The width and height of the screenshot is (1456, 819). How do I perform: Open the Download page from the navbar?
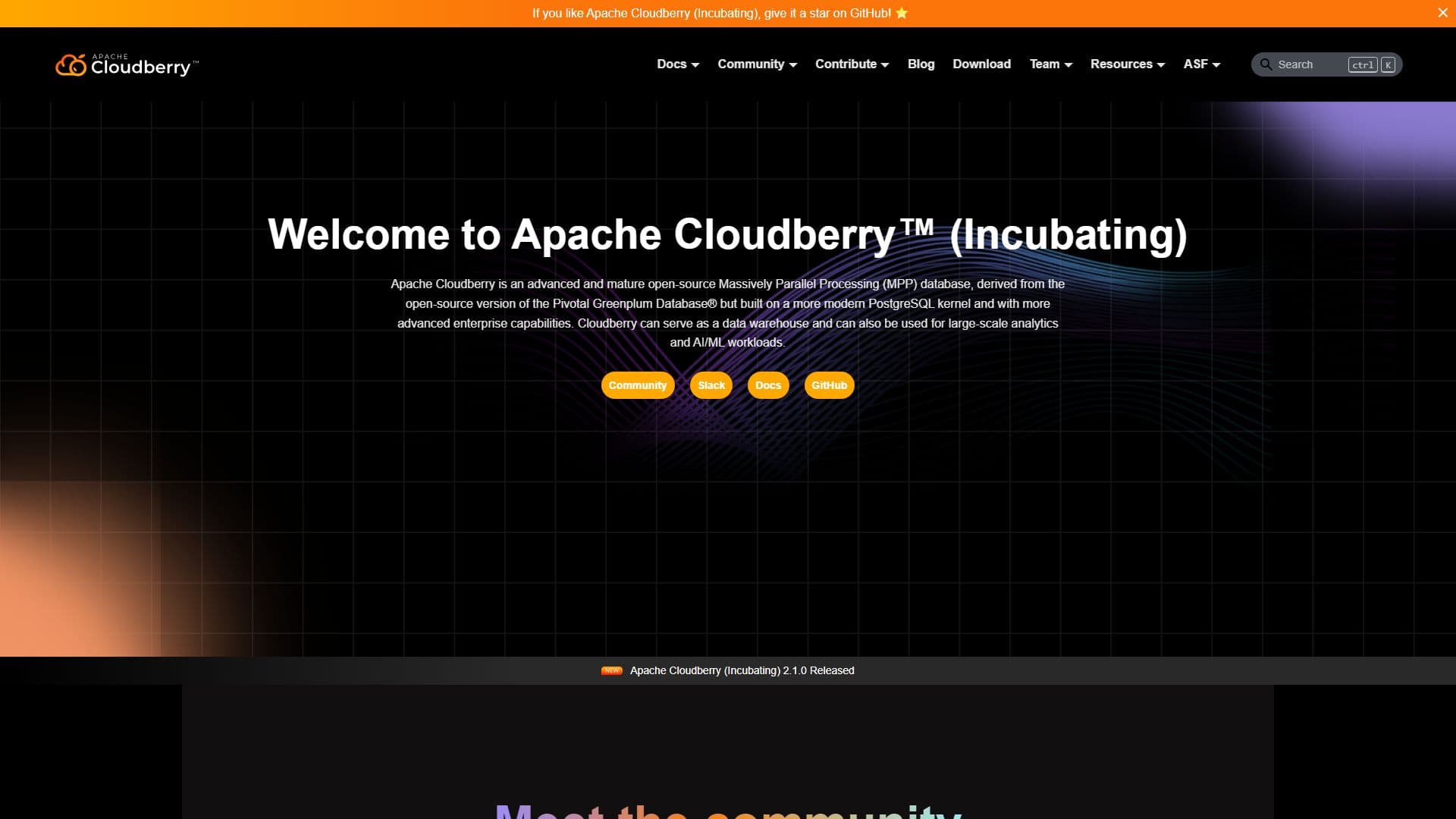click(981, 64)
